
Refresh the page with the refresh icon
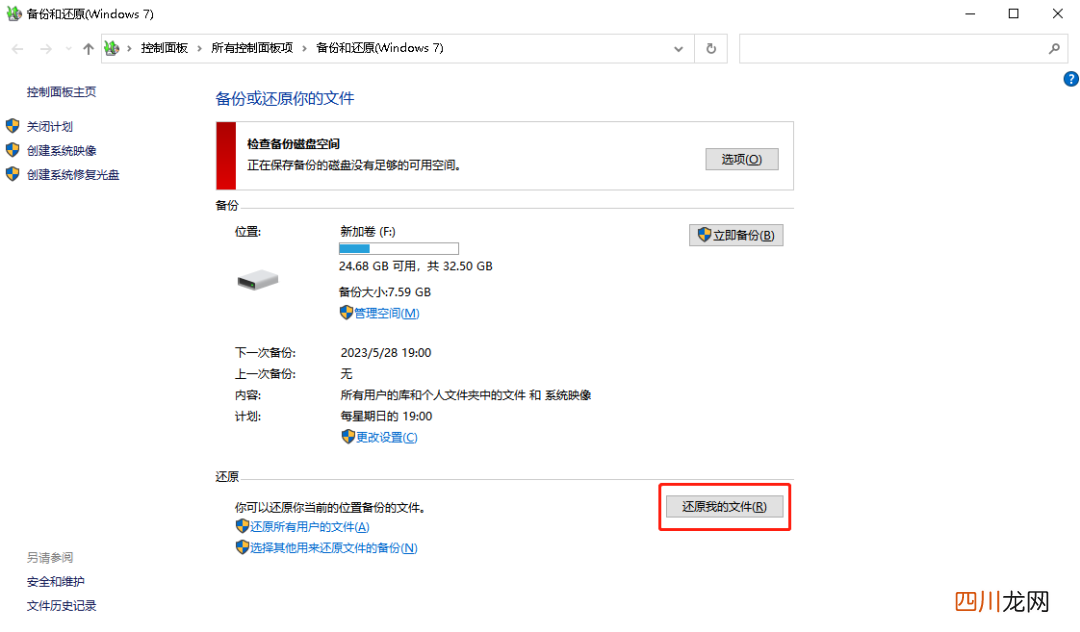tap(711, 49)
